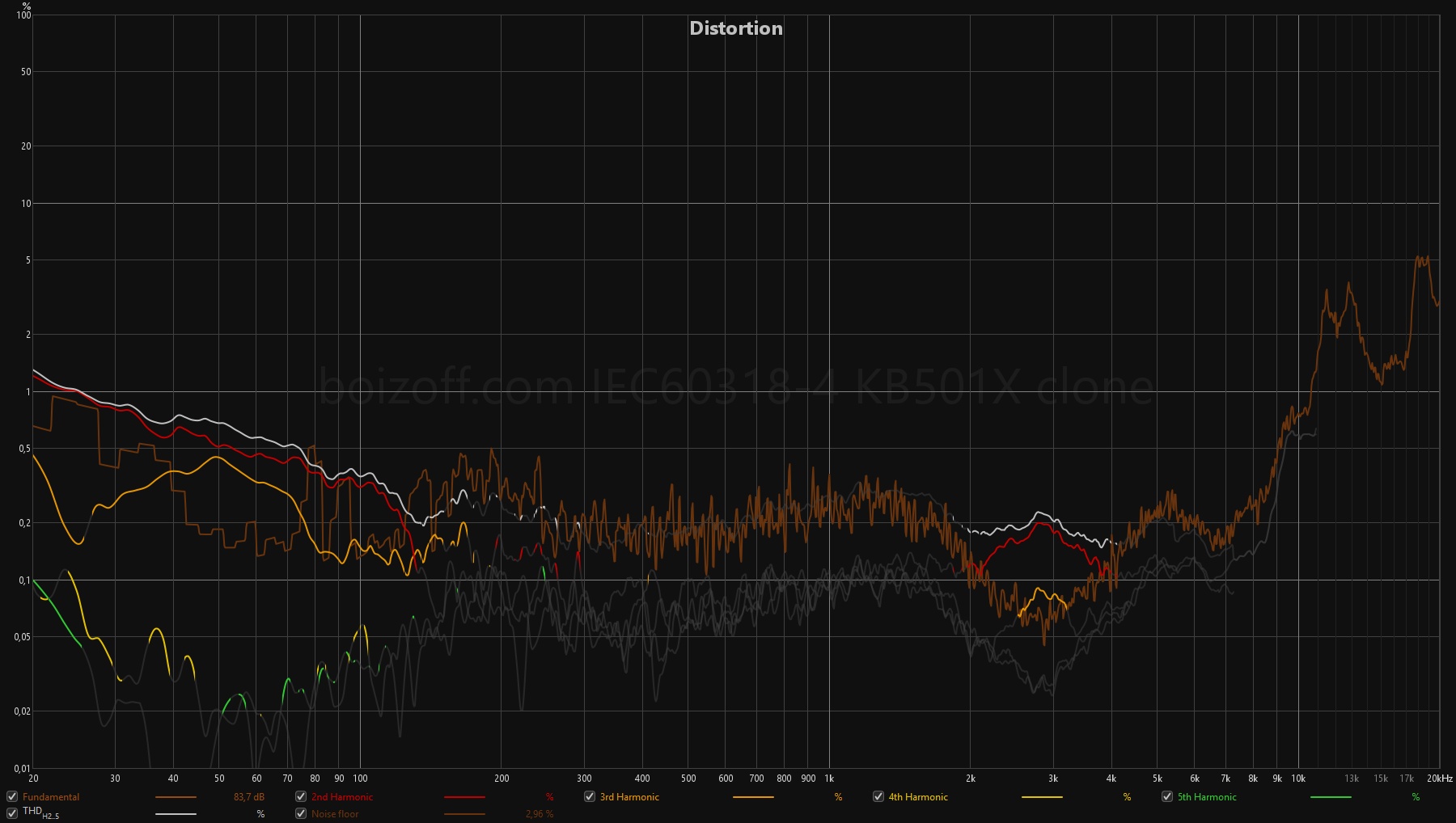This screenshot has width=1456, height=823.
Task: Click the % unit label above the vertical axis
Action: [x=27, y=6]
